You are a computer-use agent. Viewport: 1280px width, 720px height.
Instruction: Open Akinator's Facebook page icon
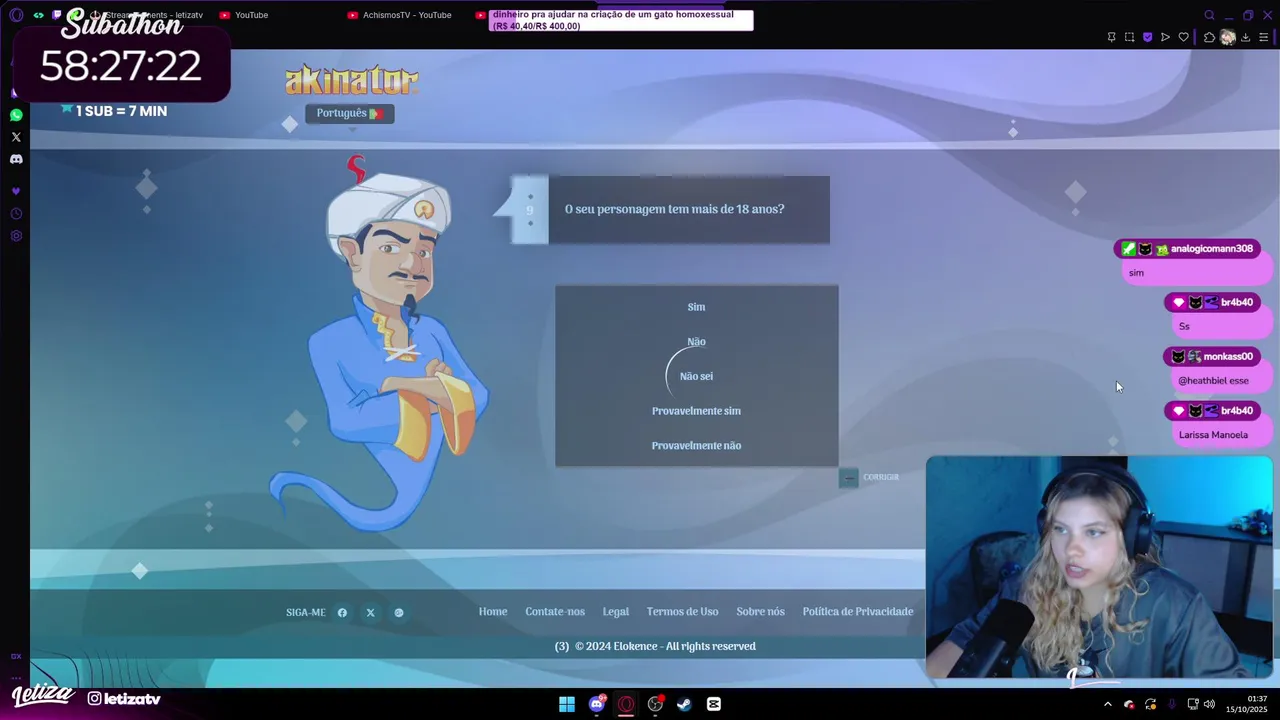[342, 613]
